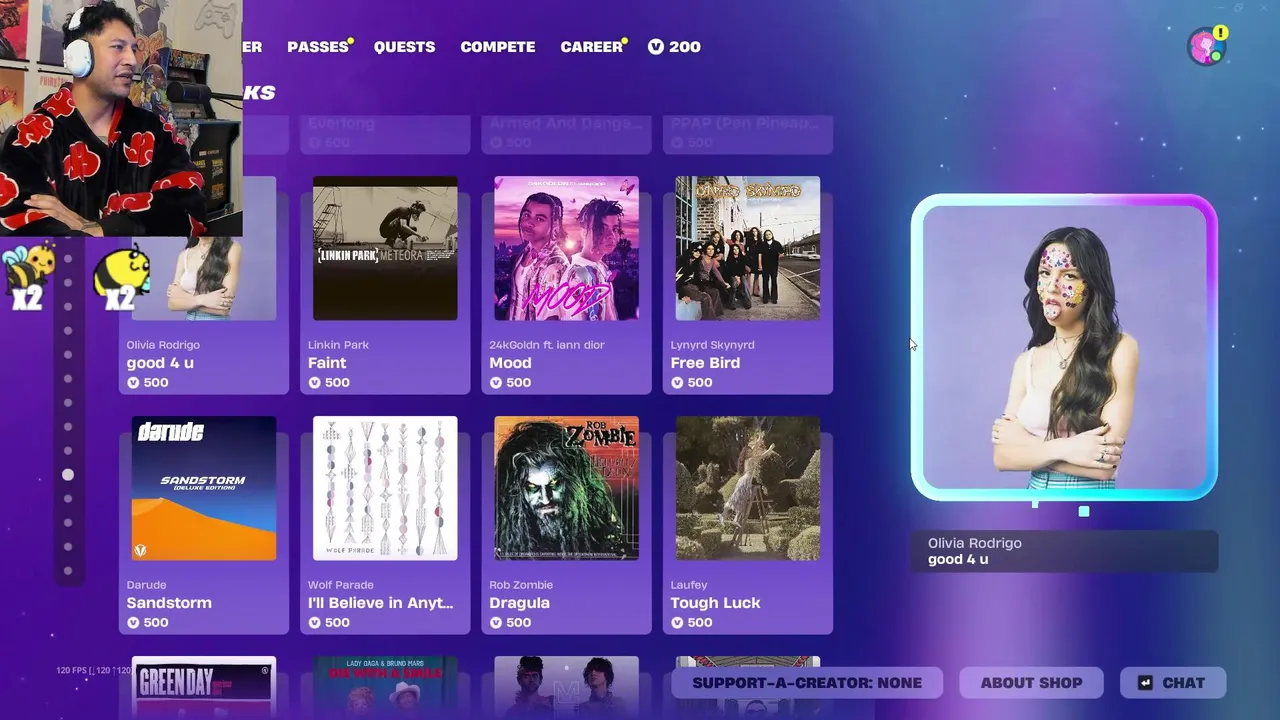Select the Green Day album cover

click(x=204, y=688)
